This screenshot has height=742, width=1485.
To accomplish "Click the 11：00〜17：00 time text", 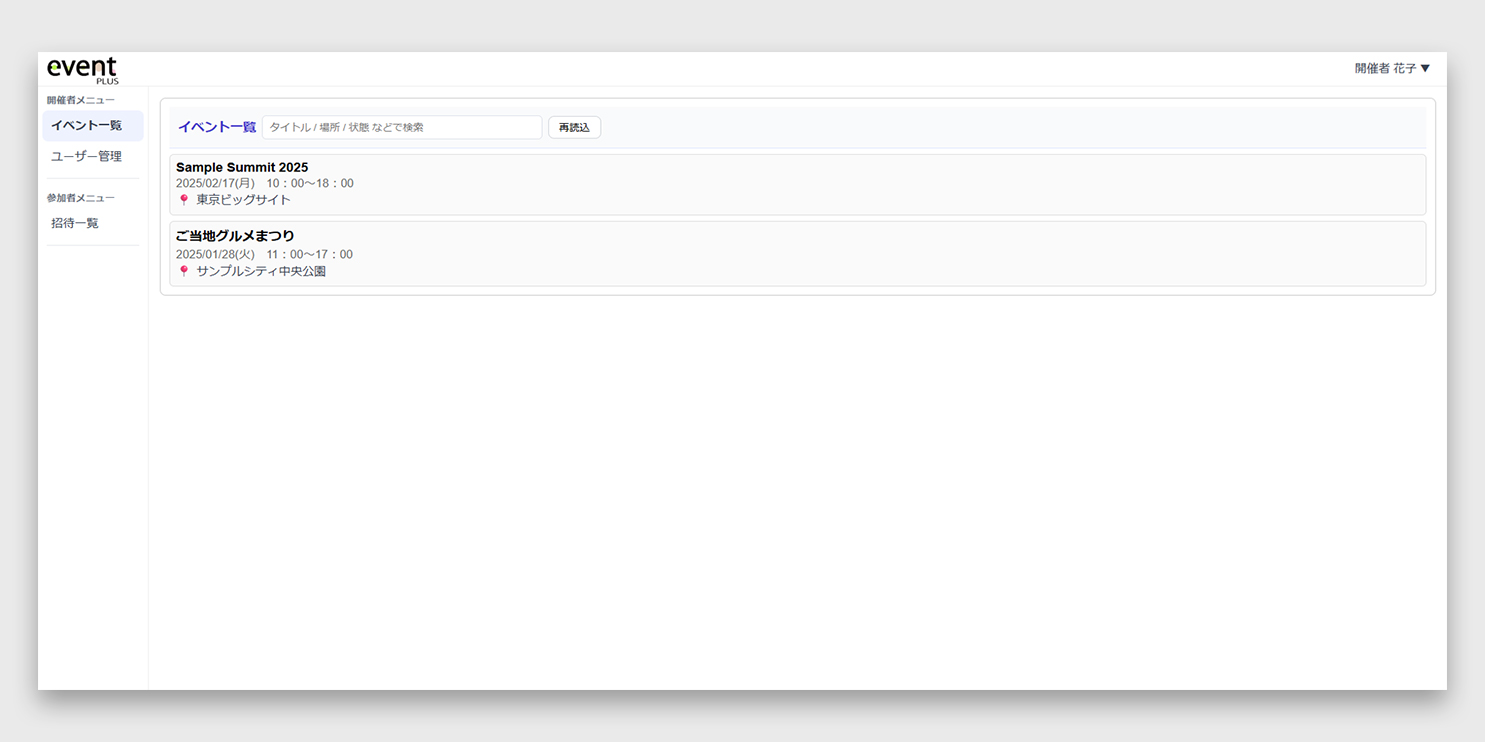I will coord(309,255).
